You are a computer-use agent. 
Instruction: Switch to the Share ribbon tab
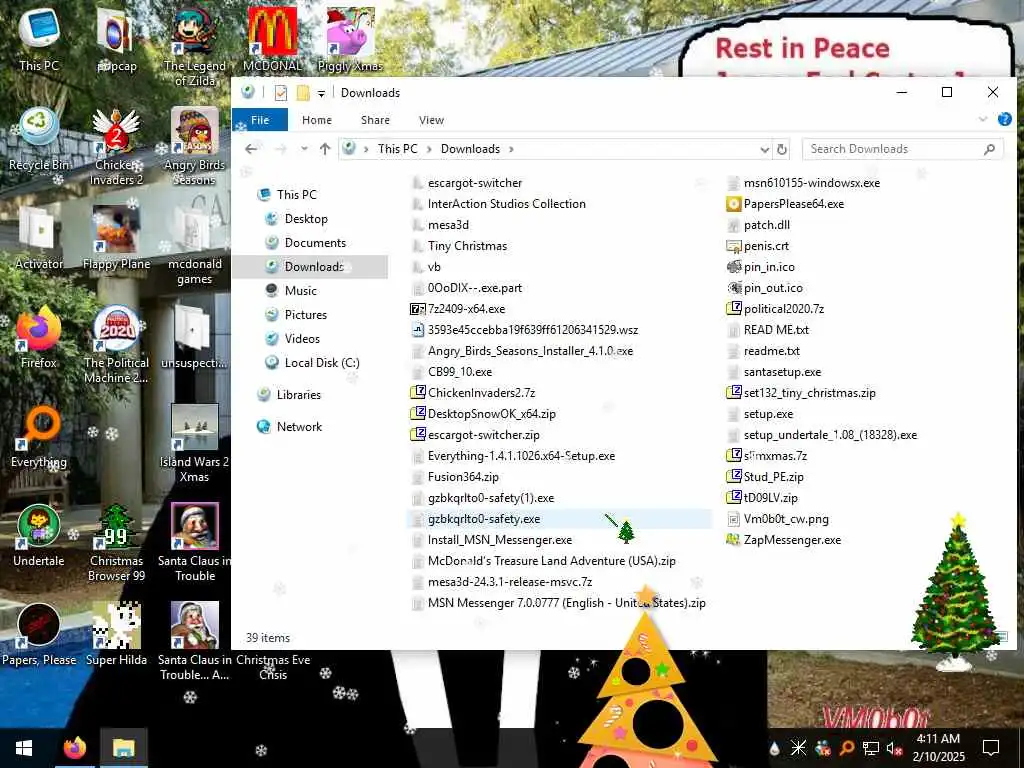click(375, 120)
